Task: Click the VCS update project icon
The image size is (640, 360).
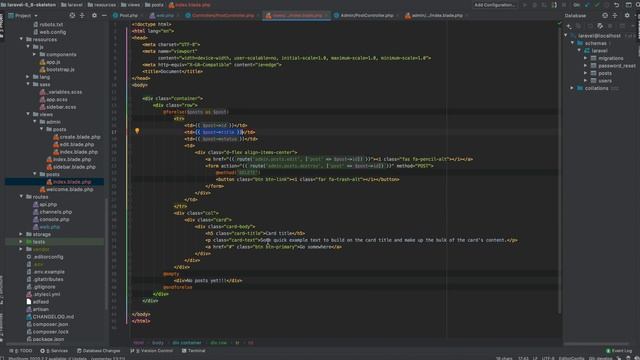Action: click(x=587, y=5)
